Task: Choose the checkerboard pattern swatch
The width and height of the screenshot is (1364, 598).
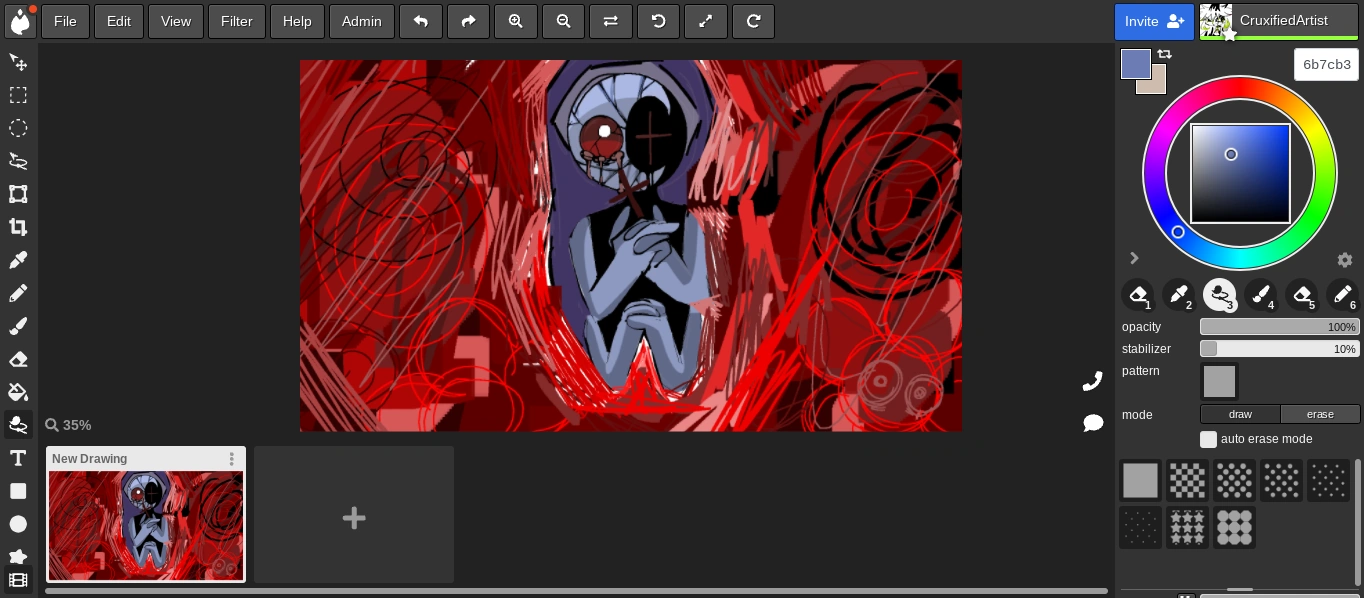Action: [1187, 481]
